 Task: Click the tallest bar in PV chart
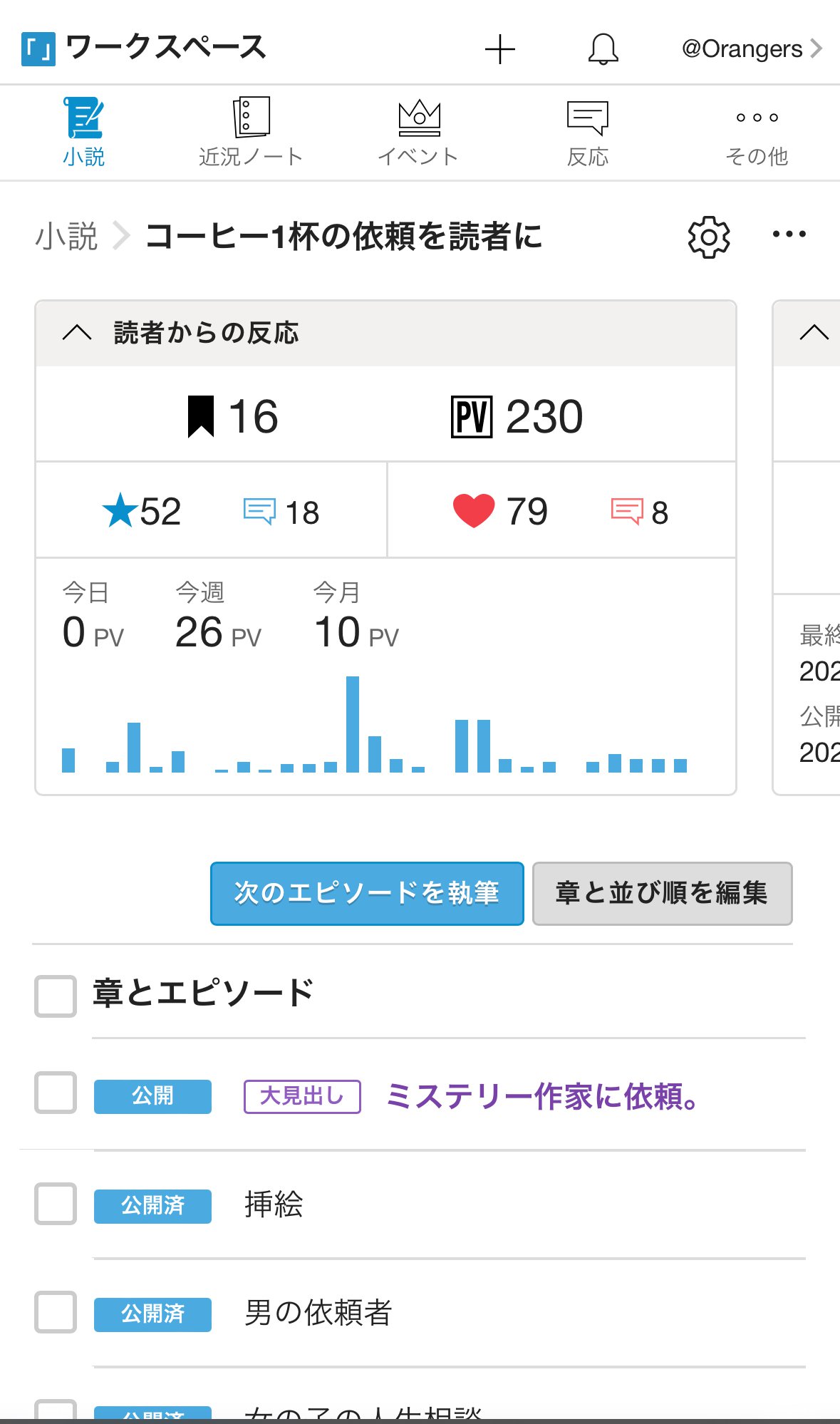pyautogui.click(x=353, y=723)
